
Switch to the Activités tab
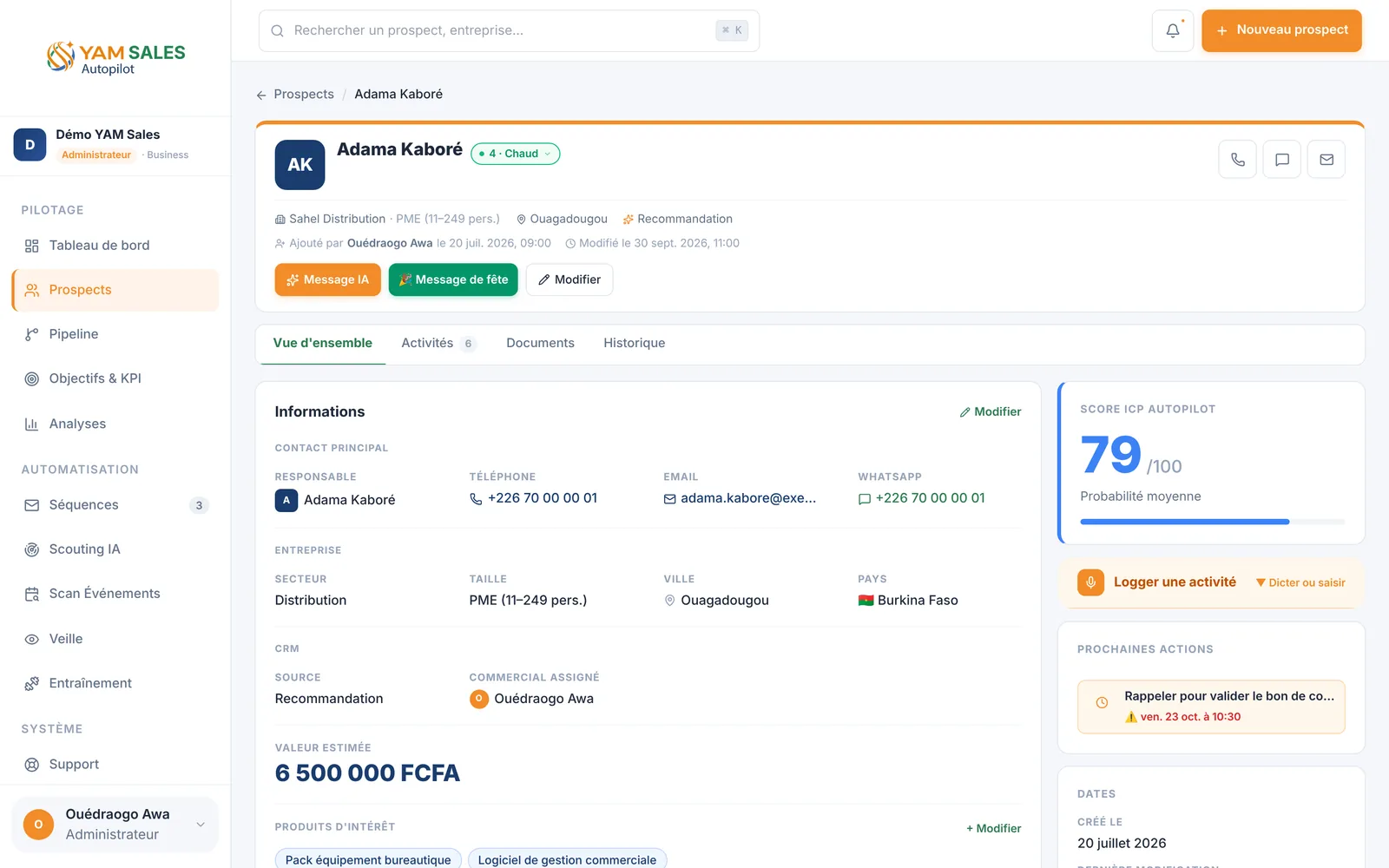tap(438, 344)
